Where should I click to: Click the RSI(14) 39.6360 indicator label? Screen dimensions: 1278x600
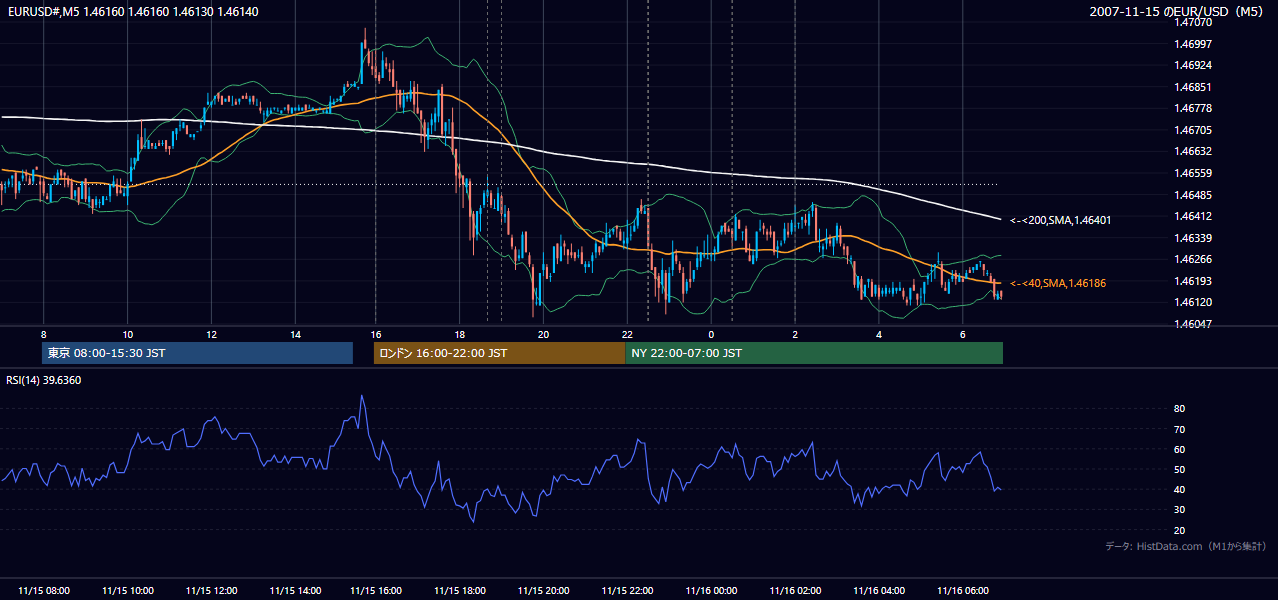tap(44, 380)
